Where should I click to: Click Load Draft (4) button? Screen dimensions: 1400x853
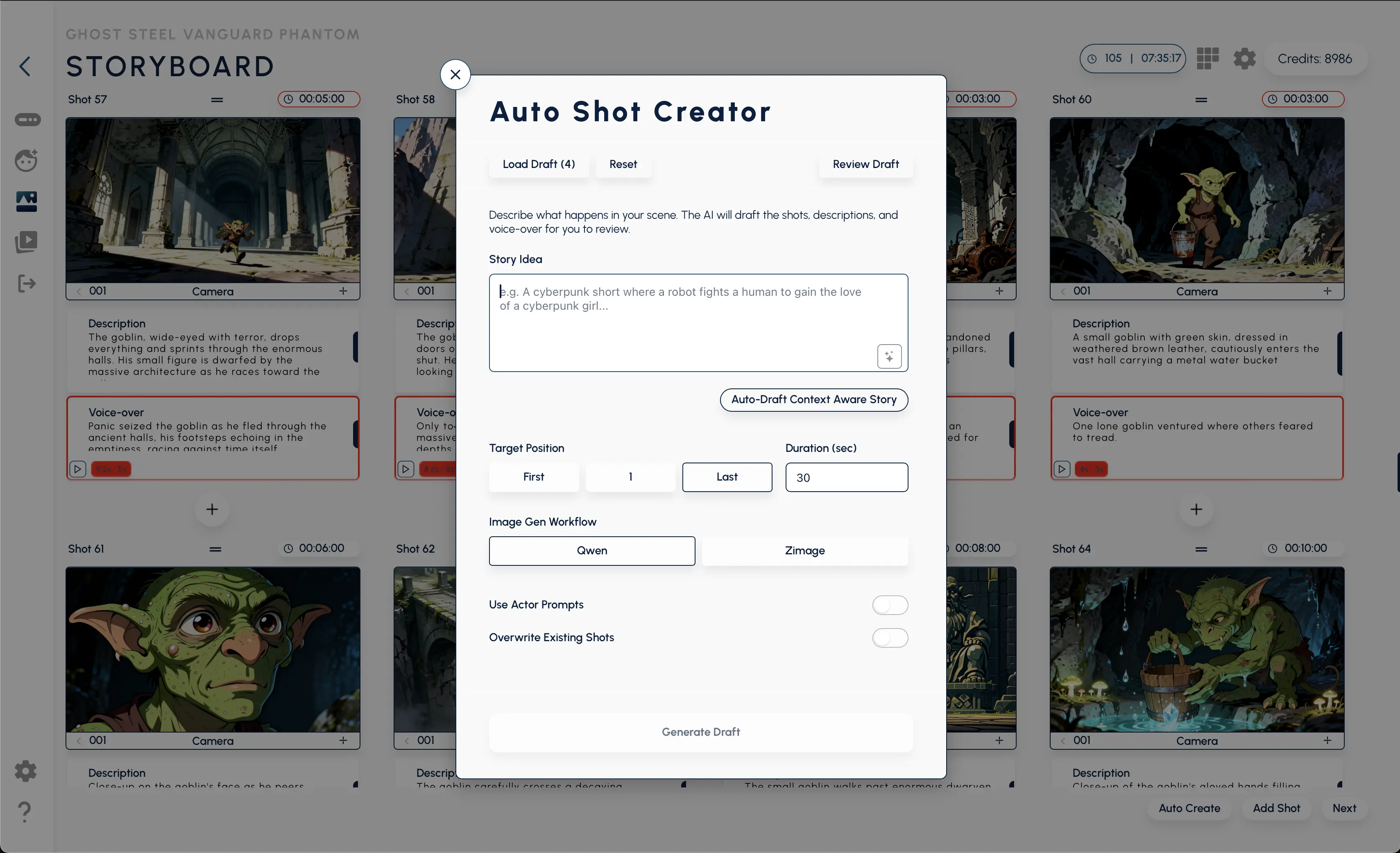(539, 164)
